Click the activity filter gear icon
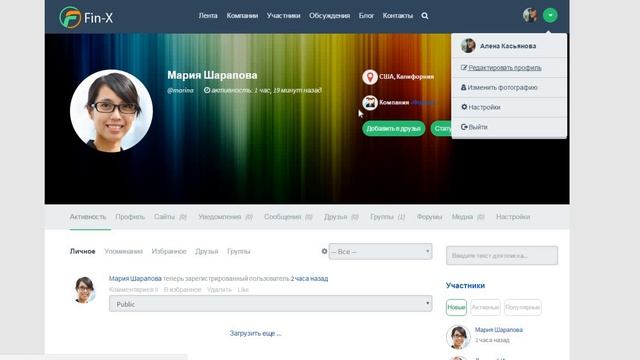 324,251
